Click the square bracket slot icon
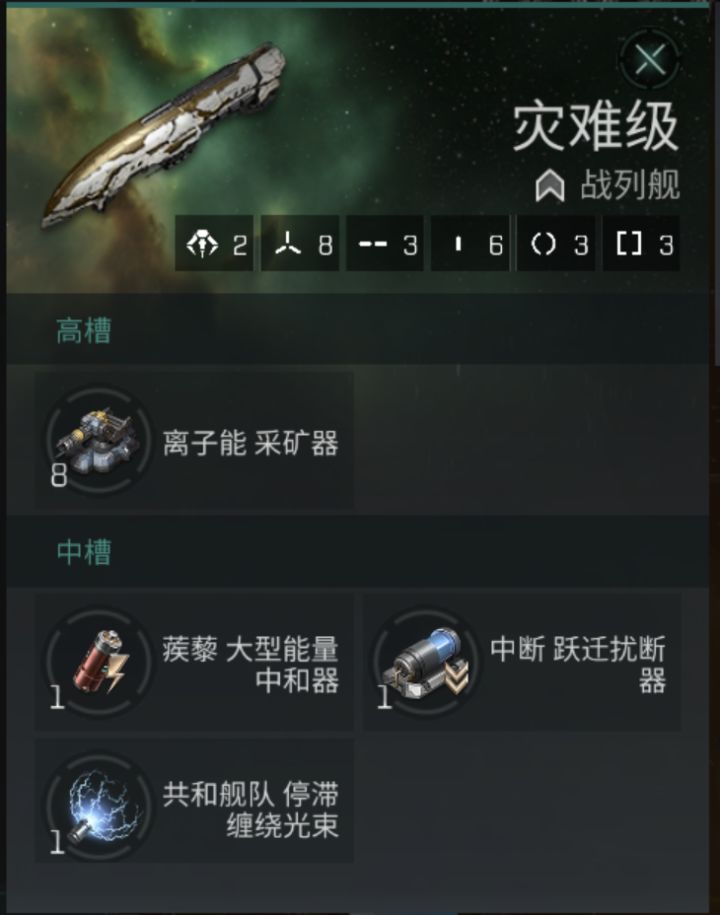Image resolution: width=720 pixels, height=915 pixels. (x=629, y=244)
